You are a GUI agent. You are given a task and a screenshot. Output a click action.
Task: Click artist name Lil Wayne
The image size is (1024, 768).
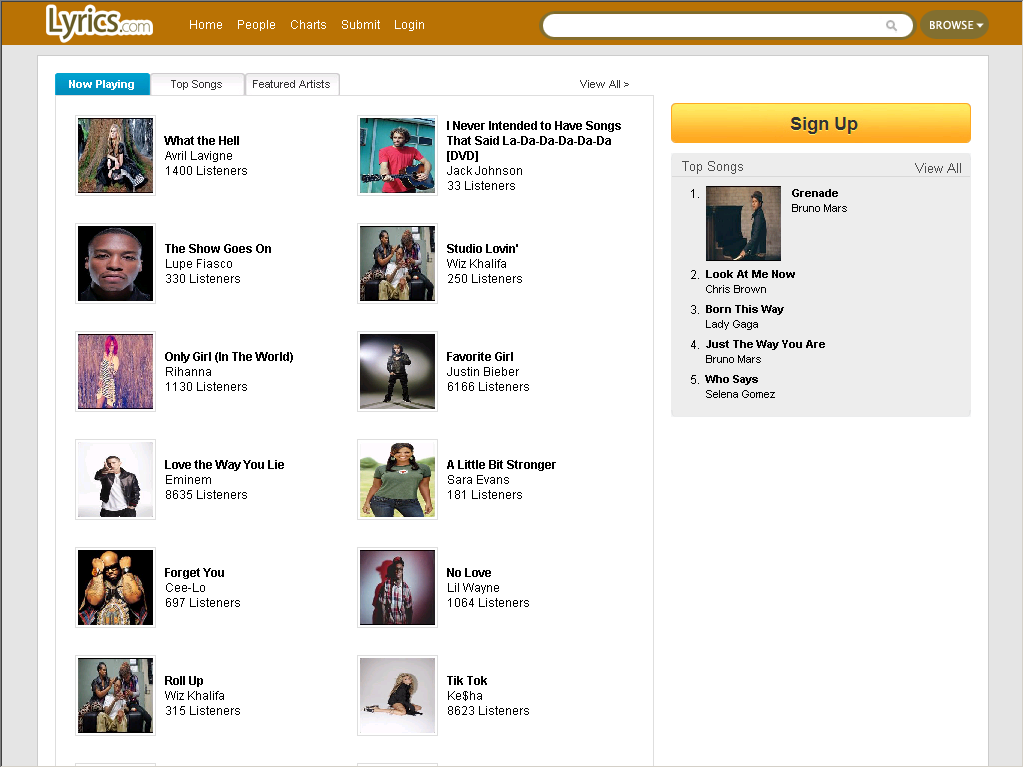point(473,588)
